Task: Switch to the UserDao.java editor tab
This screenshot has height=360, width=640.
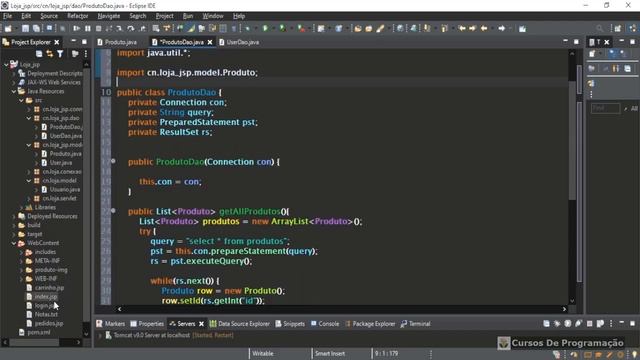Action: coord(239,42)
